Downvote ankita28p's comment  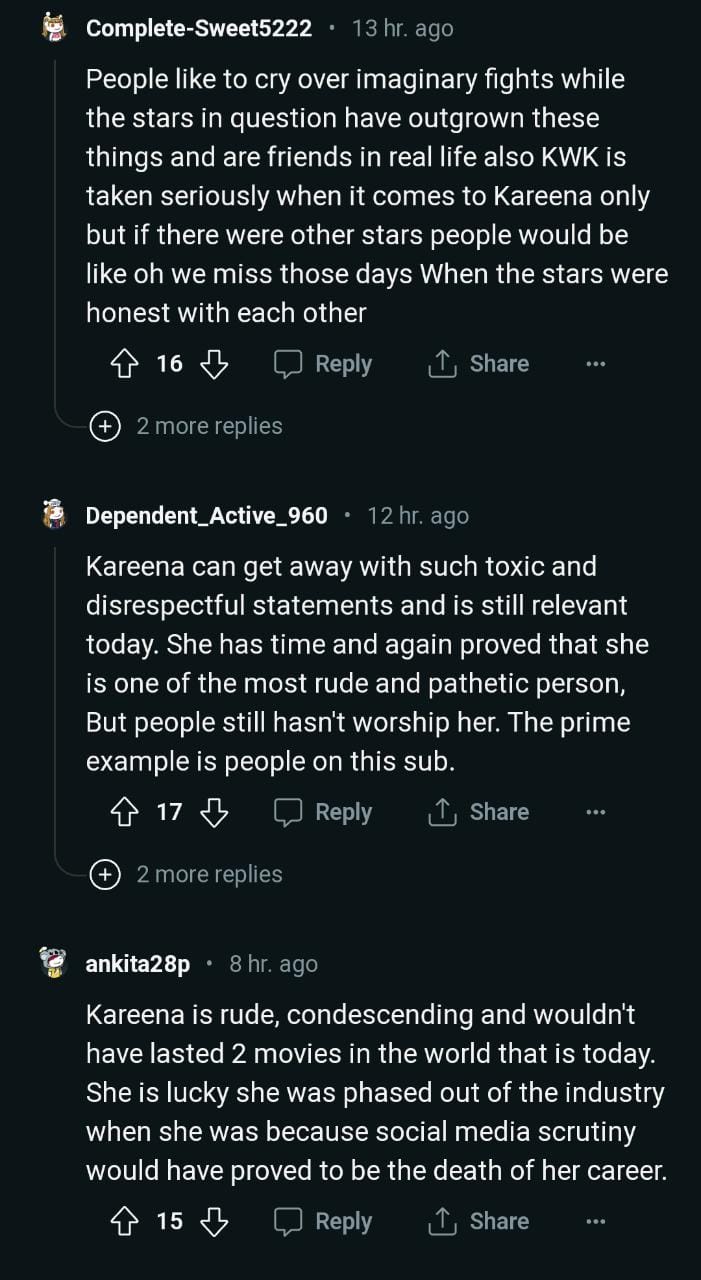tap(215, 1221)
